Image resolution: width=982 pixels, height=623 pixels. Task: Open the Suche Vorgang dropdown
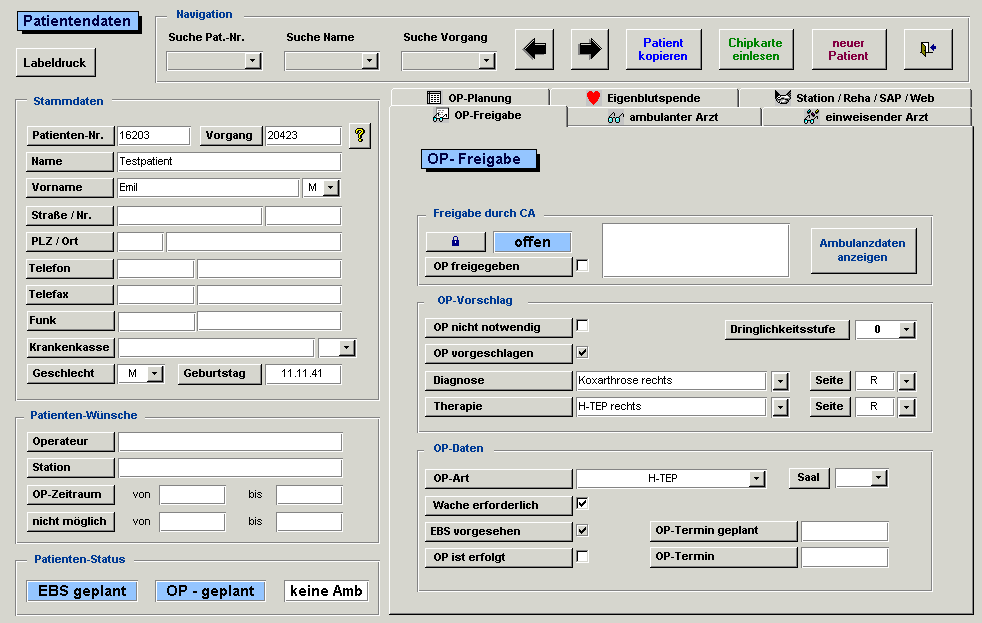click(487, 61)
